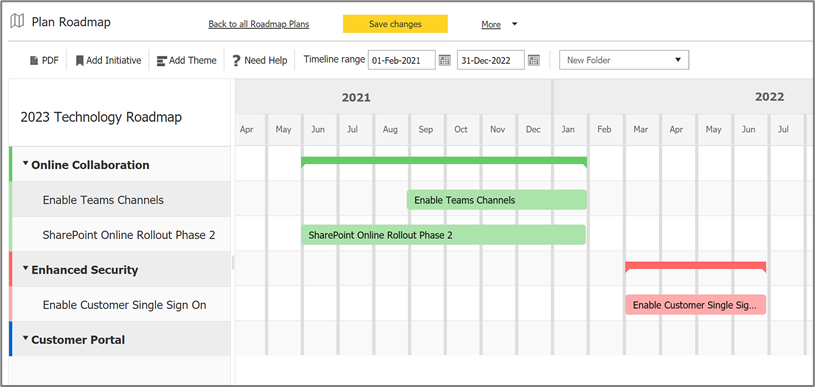Open the end date calendar picker icon
815x387 pixels.
pyautogui.click(x=534, y=60)
